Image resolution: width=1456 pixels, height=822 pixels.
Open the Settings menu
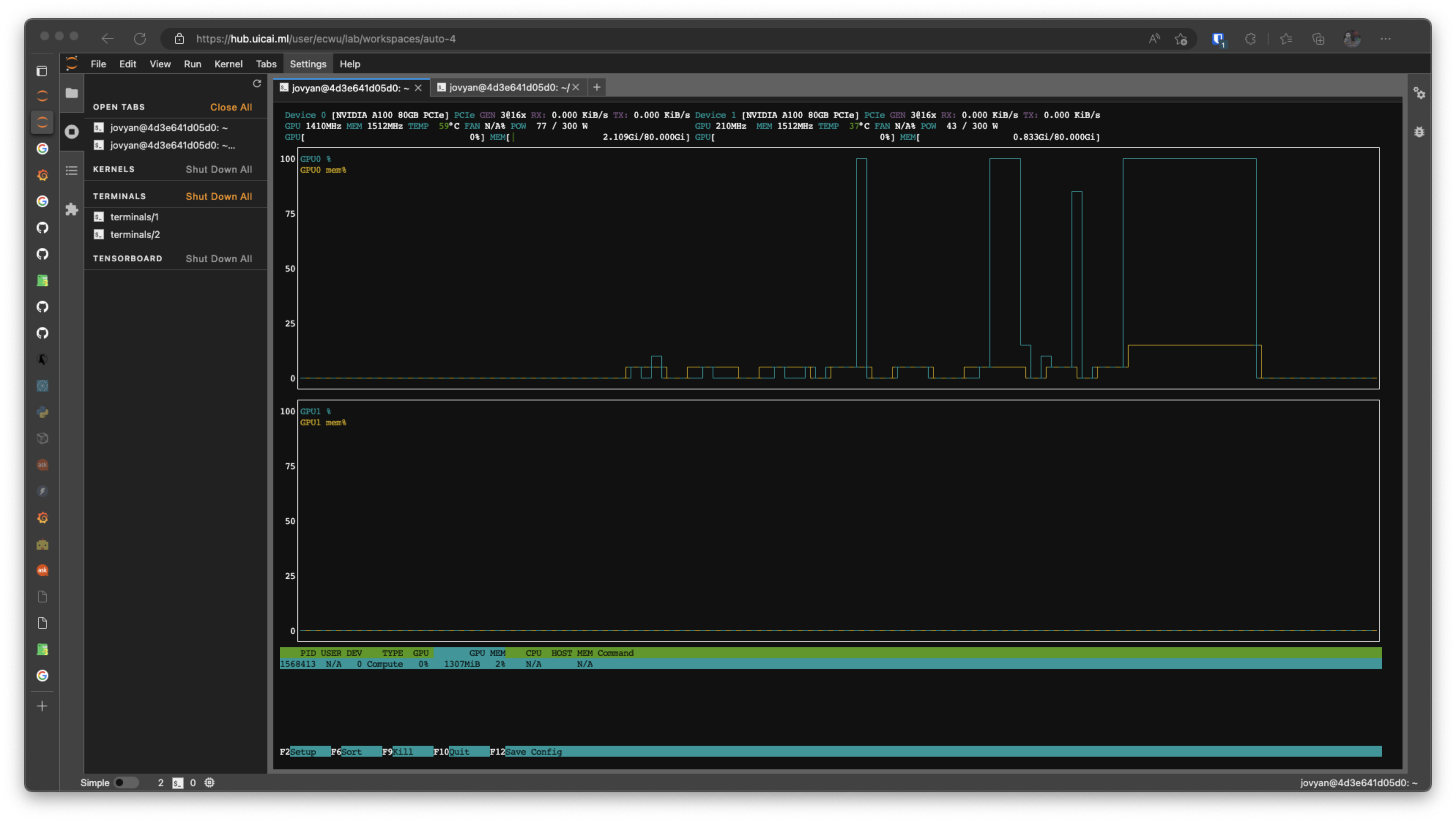pos(308,64)
